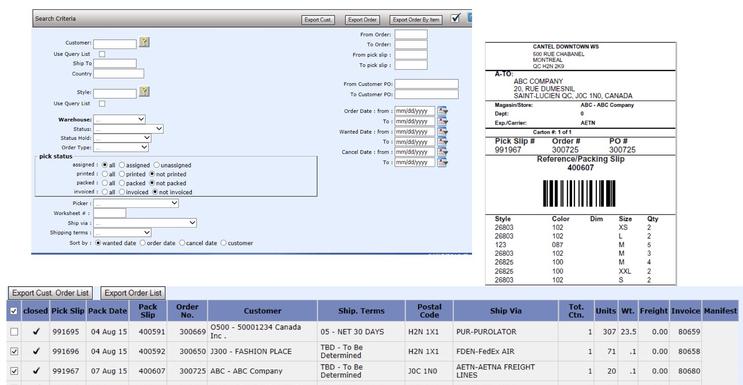Open the Customer lookup help icon

(145, 42)
